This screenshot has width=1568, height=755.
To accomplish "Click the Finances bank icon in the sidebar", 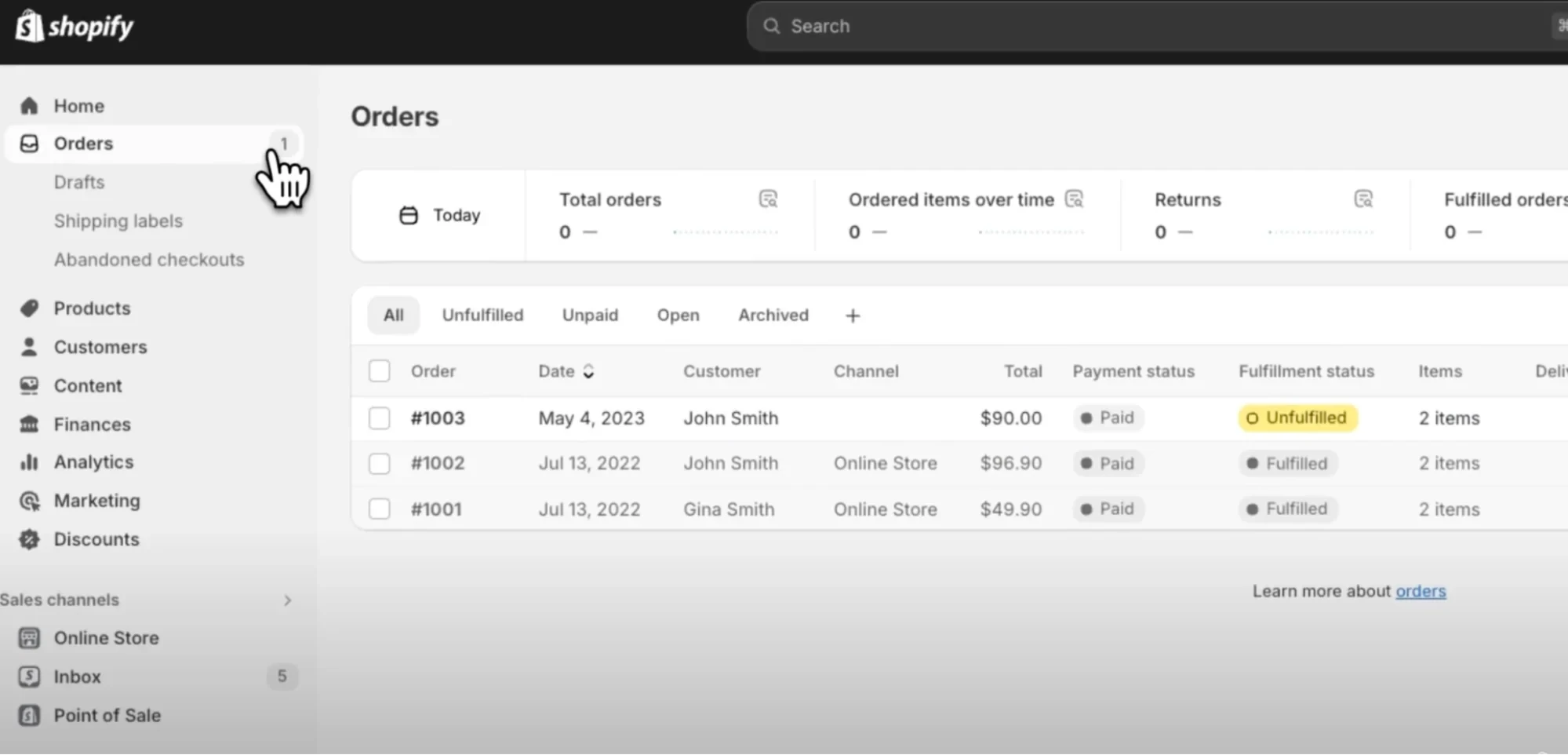I will (29, 425).
